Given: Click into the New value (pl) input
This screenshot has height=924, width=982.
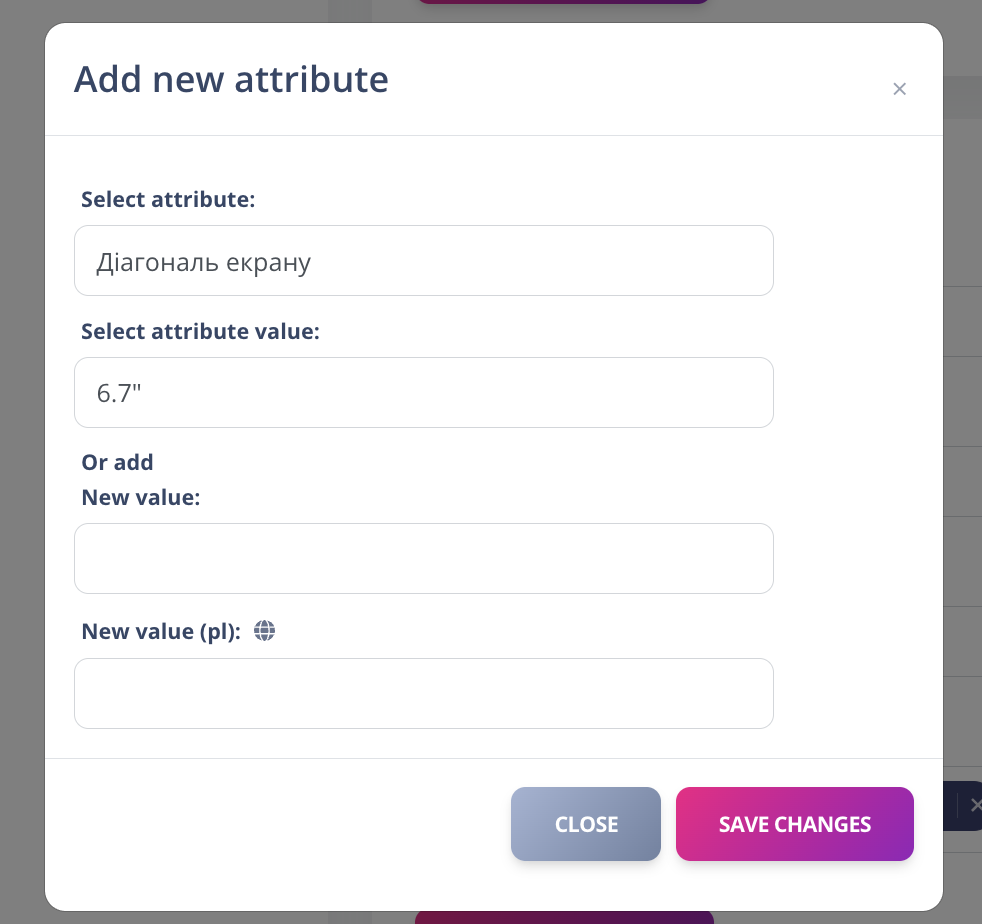Looking at the screenshot, I should point(423,693).
